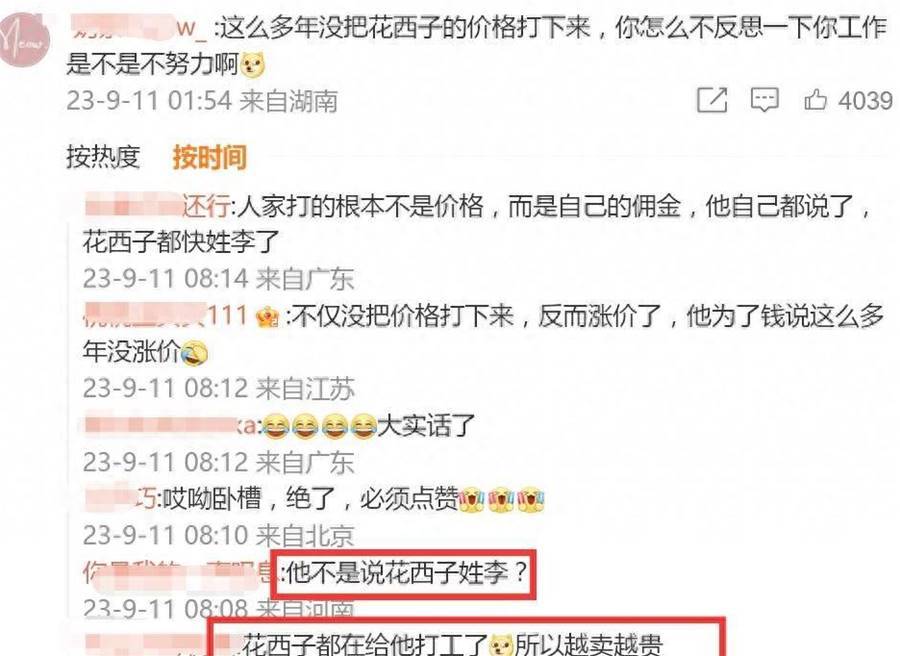900x656 pixels.
Task: Switch sorting to 按热度
Action: click(103, 156)
